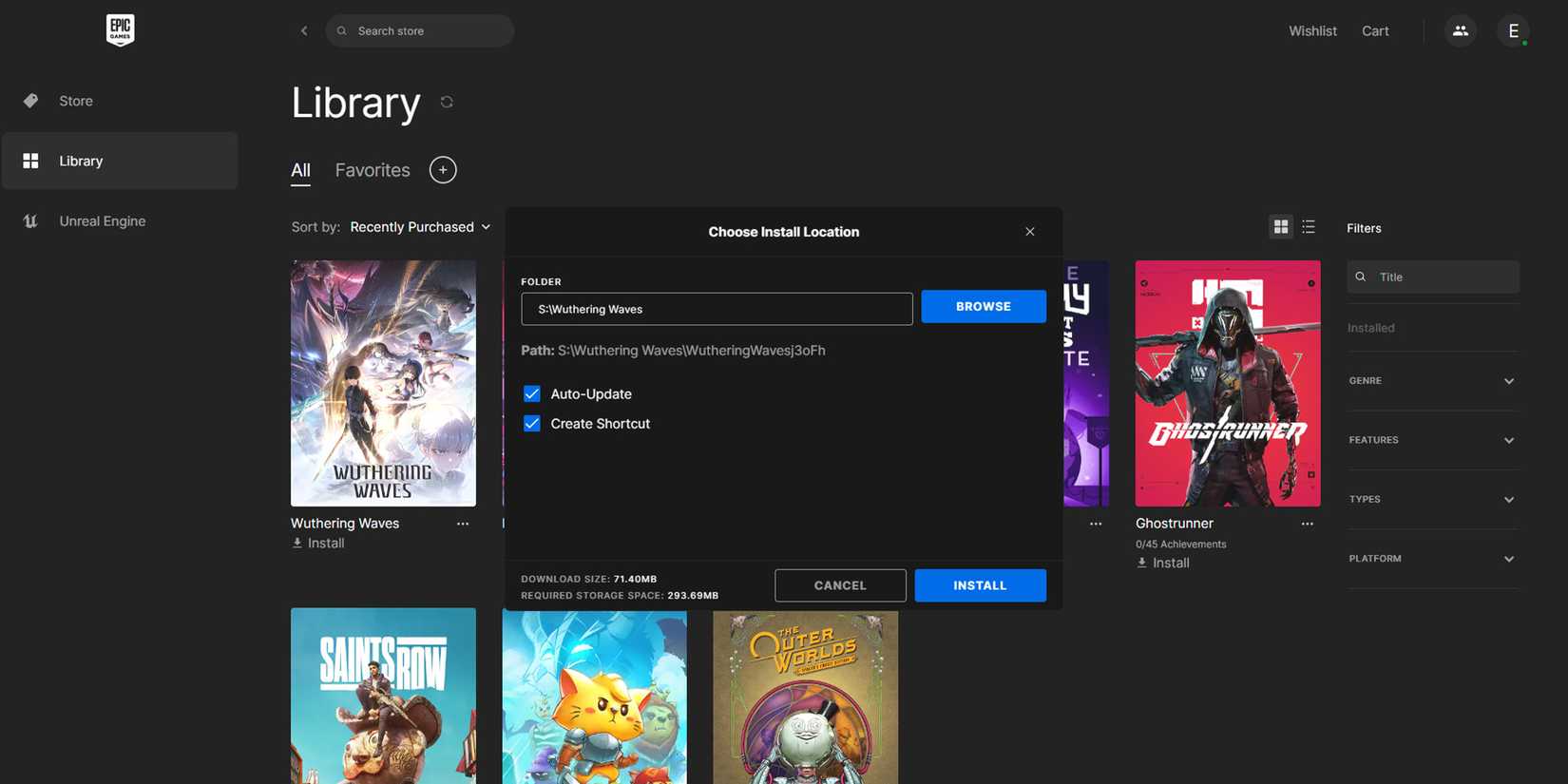Open The Outer Worlds cover thumbnail

pyautogui.click(x=805, y=696)
